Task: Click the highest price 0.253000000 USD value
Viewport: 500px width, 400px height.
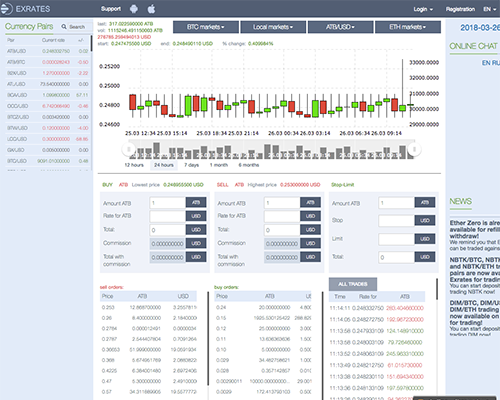Action: [300, 185]
